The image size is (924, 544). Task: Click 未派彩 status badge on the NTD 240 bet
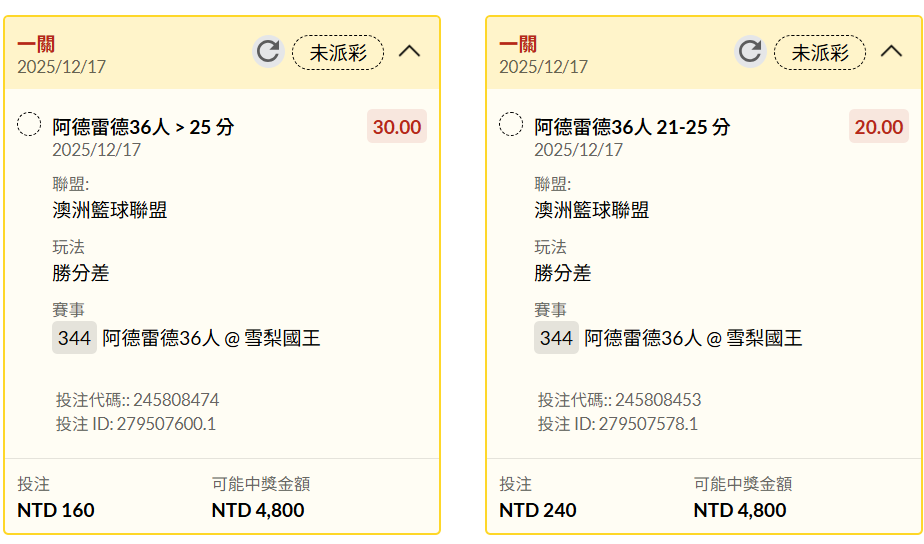pyautogui.click(x=820, y=53)
